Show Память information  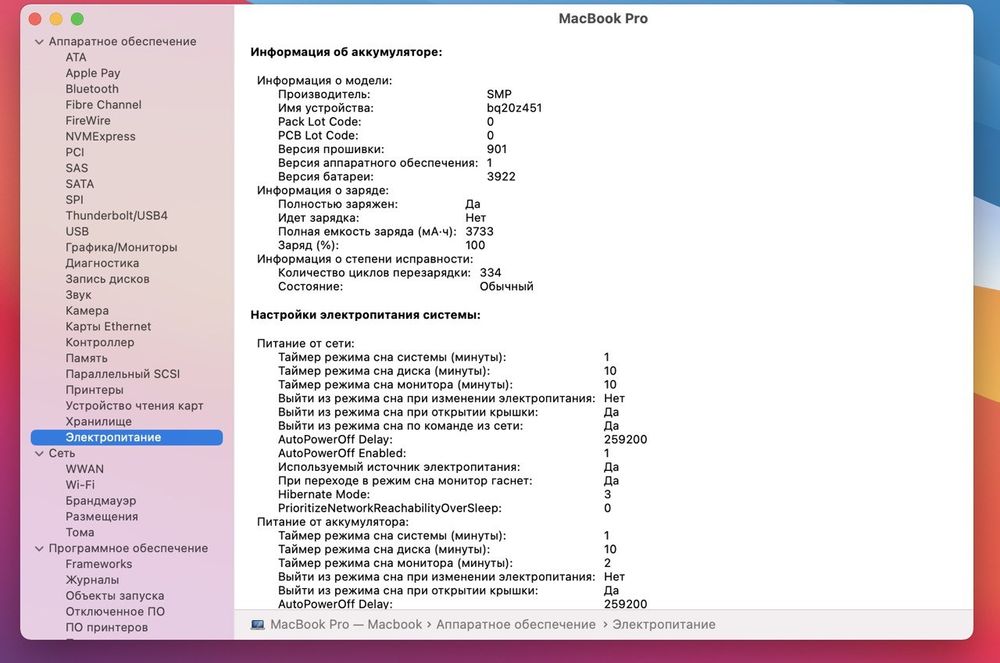pos(86,358)
